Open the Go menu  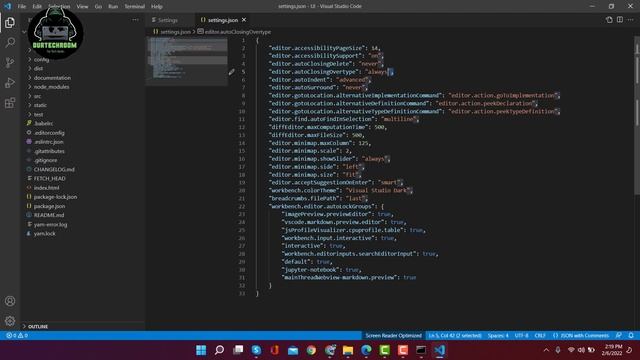pyautogui.click(x=98, y=6)
